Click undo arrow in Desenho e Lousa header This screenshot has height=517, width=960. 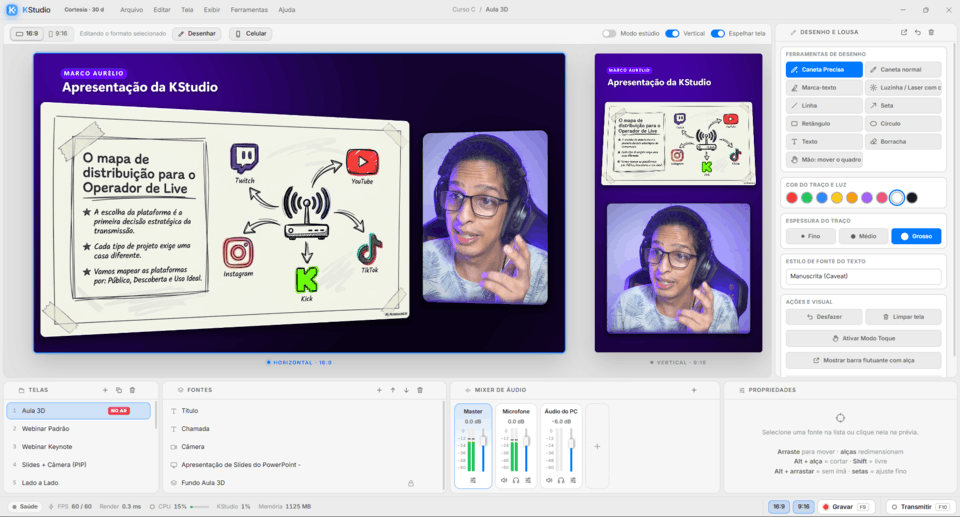coord(917,32)
